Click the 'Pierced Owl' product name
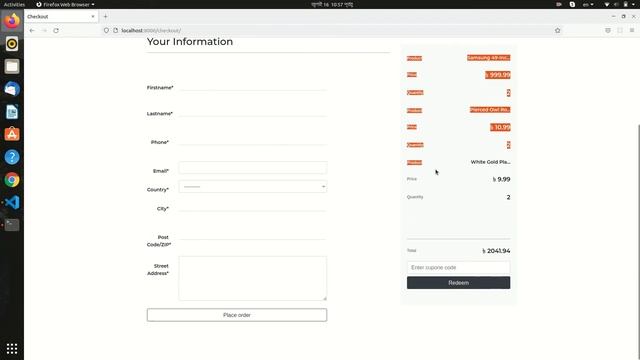Image resolution: width=640 pixels, height=360 pixels. coord(490,110)
